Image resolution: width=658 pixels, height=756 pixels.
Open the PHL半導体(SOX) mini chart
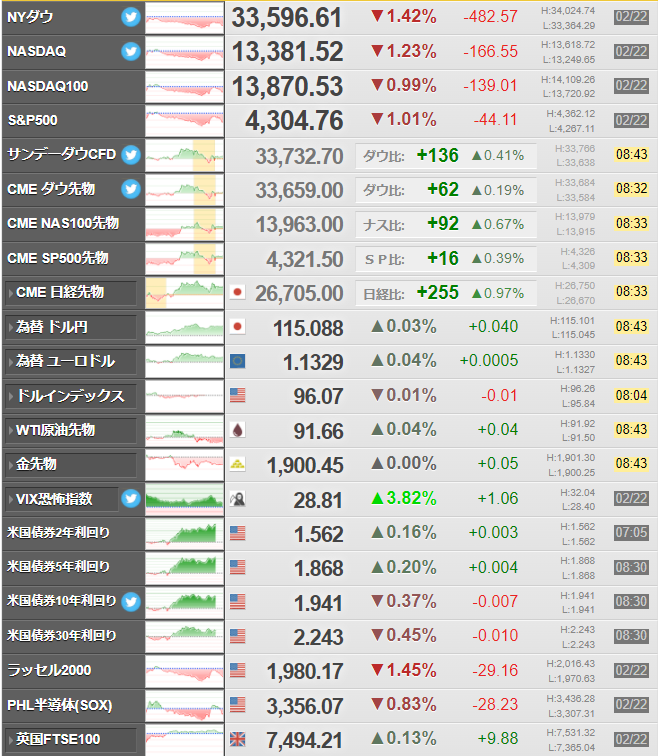(x=185, y=705)
